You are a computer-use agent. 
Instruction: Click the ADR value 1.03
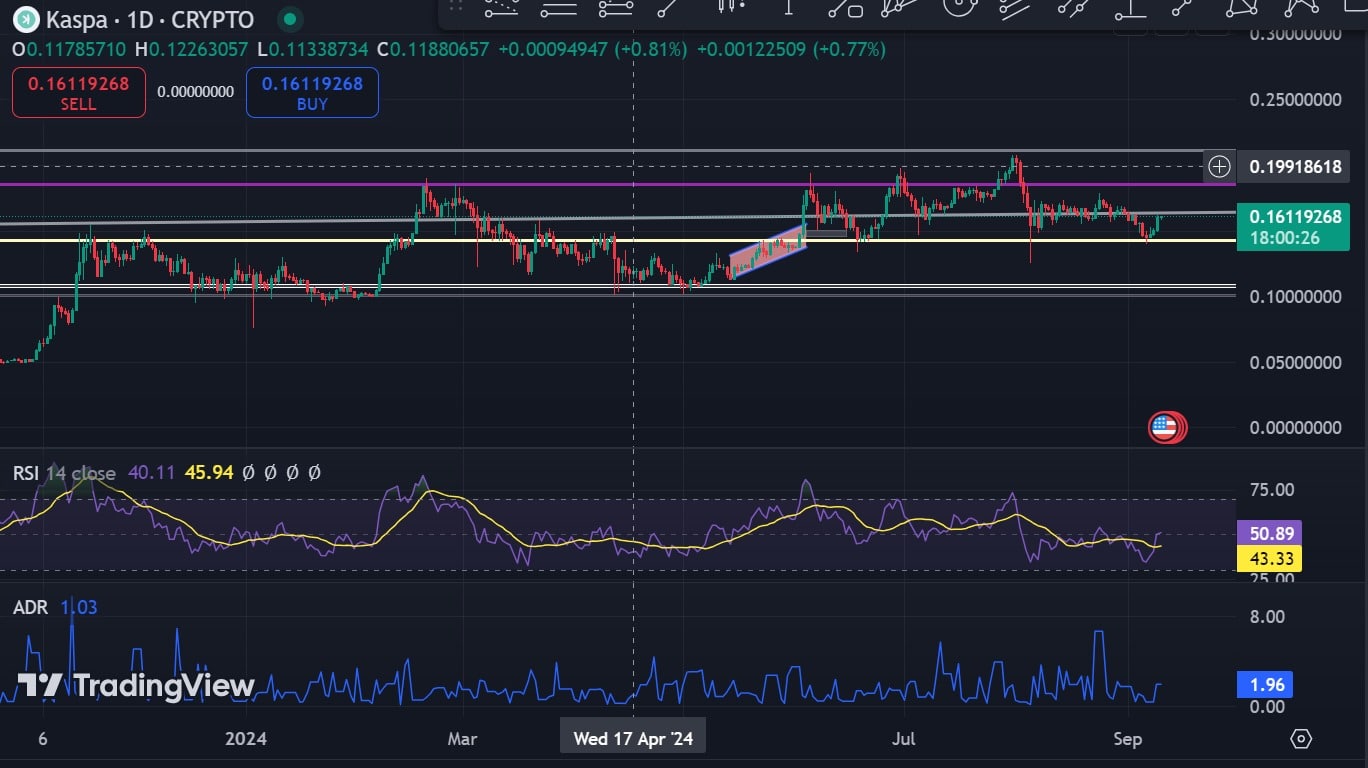[x=79, y=607]
